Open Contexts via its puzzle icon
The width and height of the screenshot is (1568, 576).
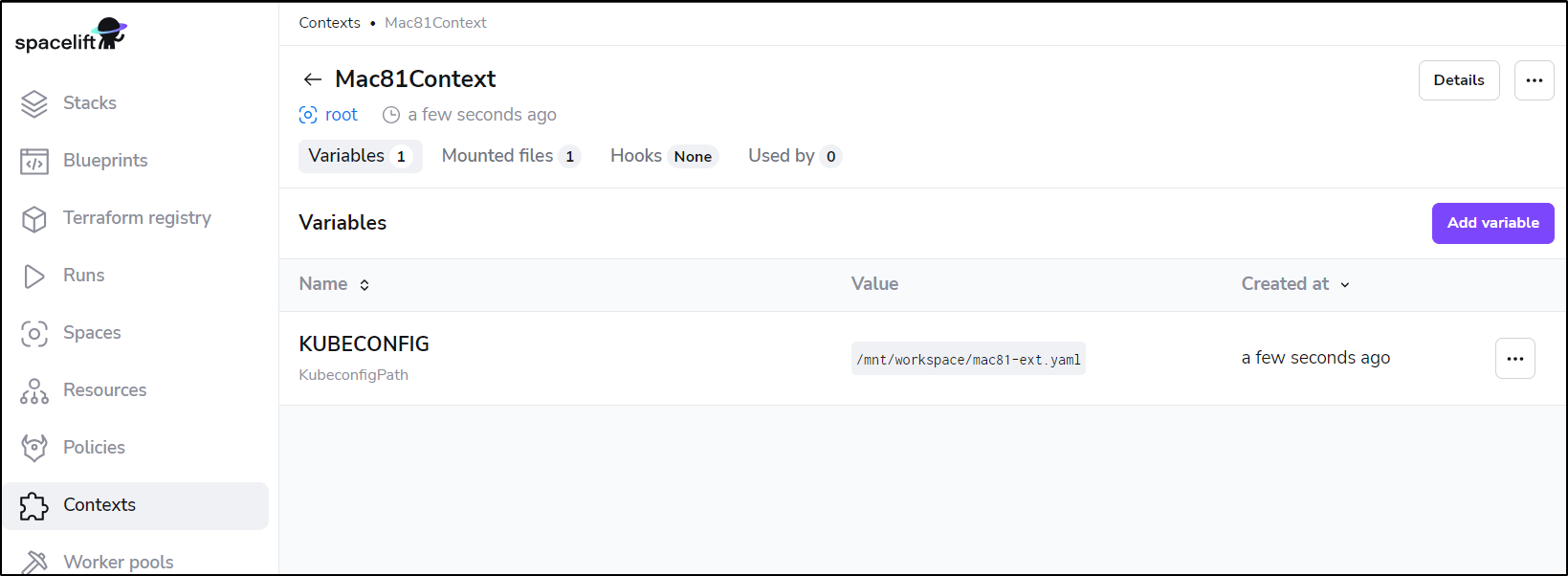point(34,505)
